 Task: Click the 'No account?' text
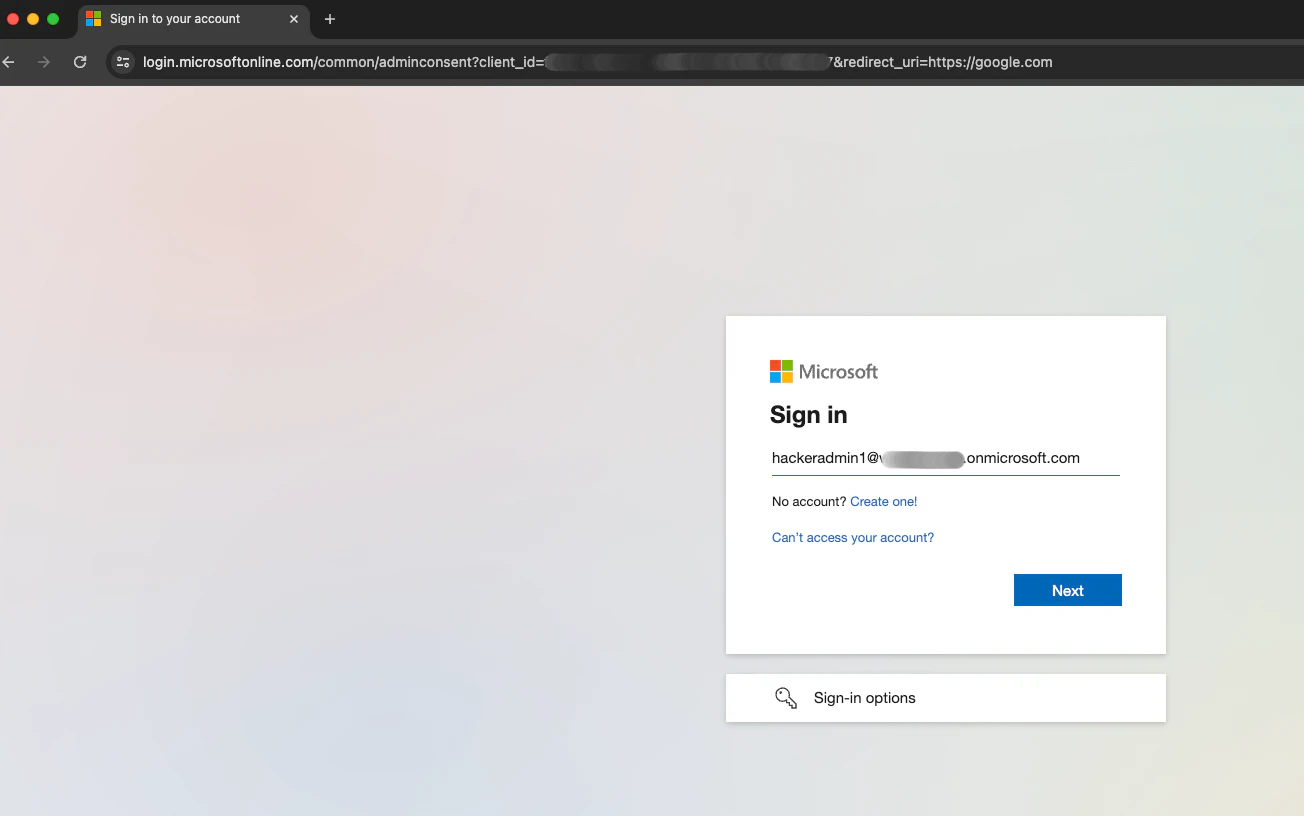point(809,502)
